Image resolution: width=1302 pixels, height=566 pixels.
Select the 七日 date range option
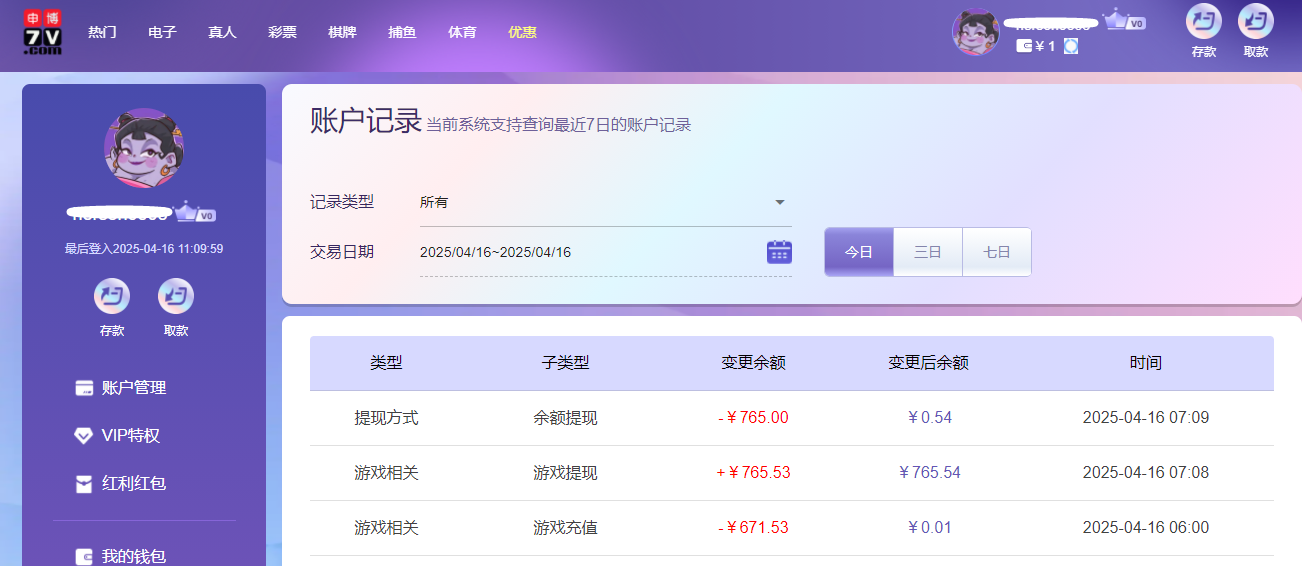click(996, 252)
